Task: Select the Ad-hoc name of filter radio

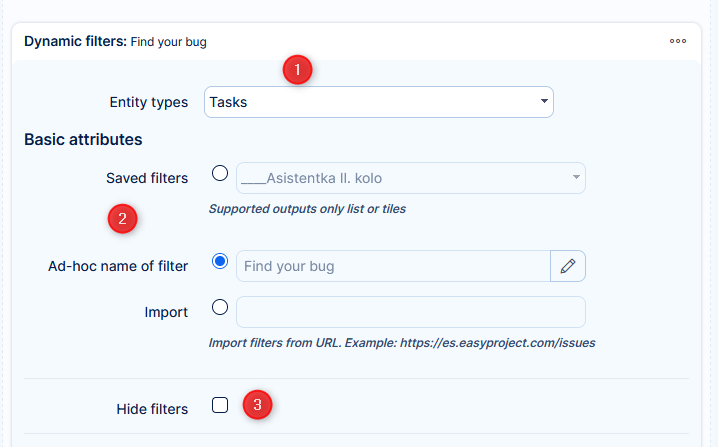Action: [221, 261]
